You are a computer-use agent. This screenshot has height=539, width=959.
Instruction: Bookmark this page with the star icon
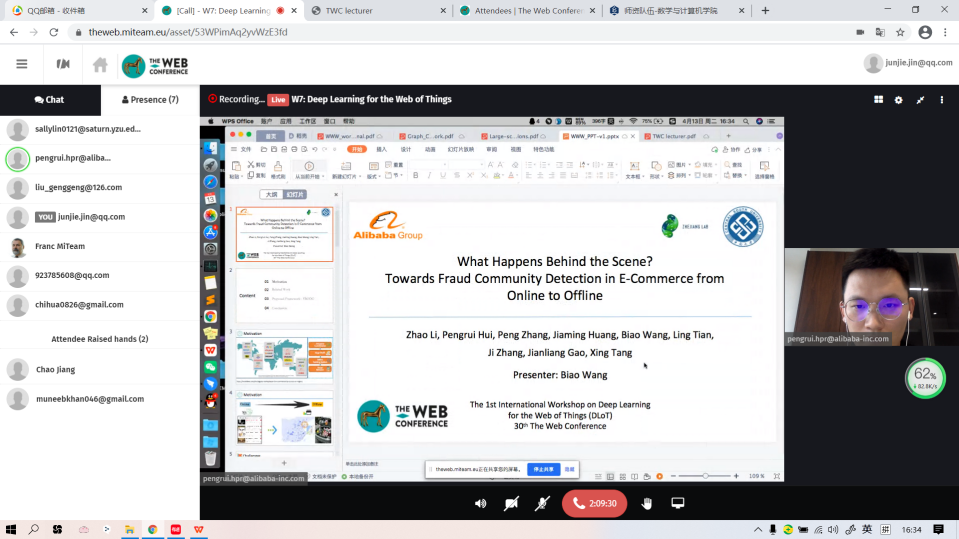[900, 32]
